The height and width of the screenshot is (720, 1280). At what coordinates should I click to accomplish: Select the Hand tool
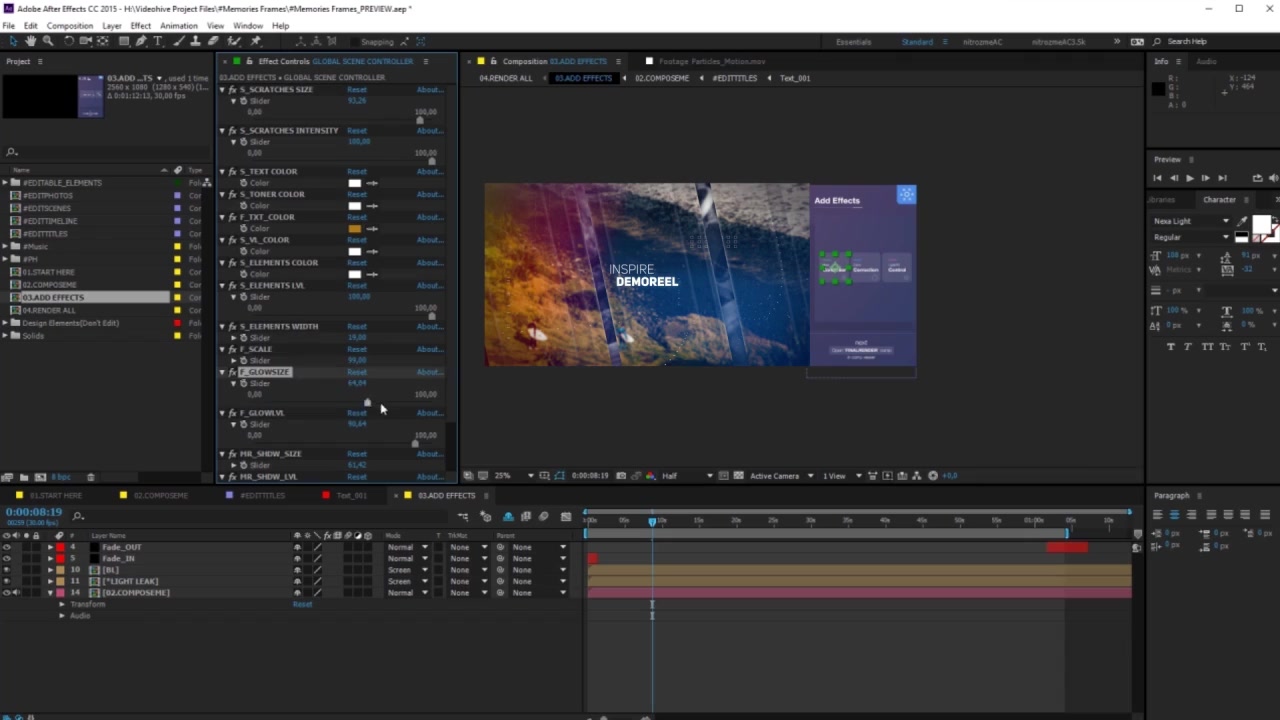click(x=31, y=41)
